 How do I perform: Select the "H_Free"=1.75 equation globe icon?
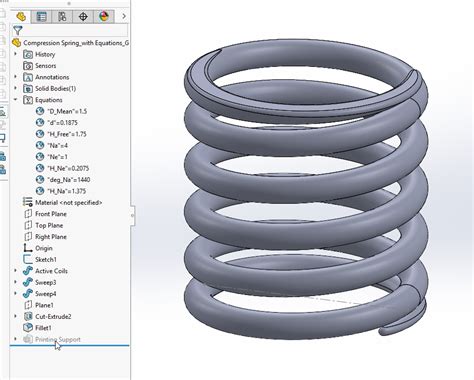(x=40, y=134)
